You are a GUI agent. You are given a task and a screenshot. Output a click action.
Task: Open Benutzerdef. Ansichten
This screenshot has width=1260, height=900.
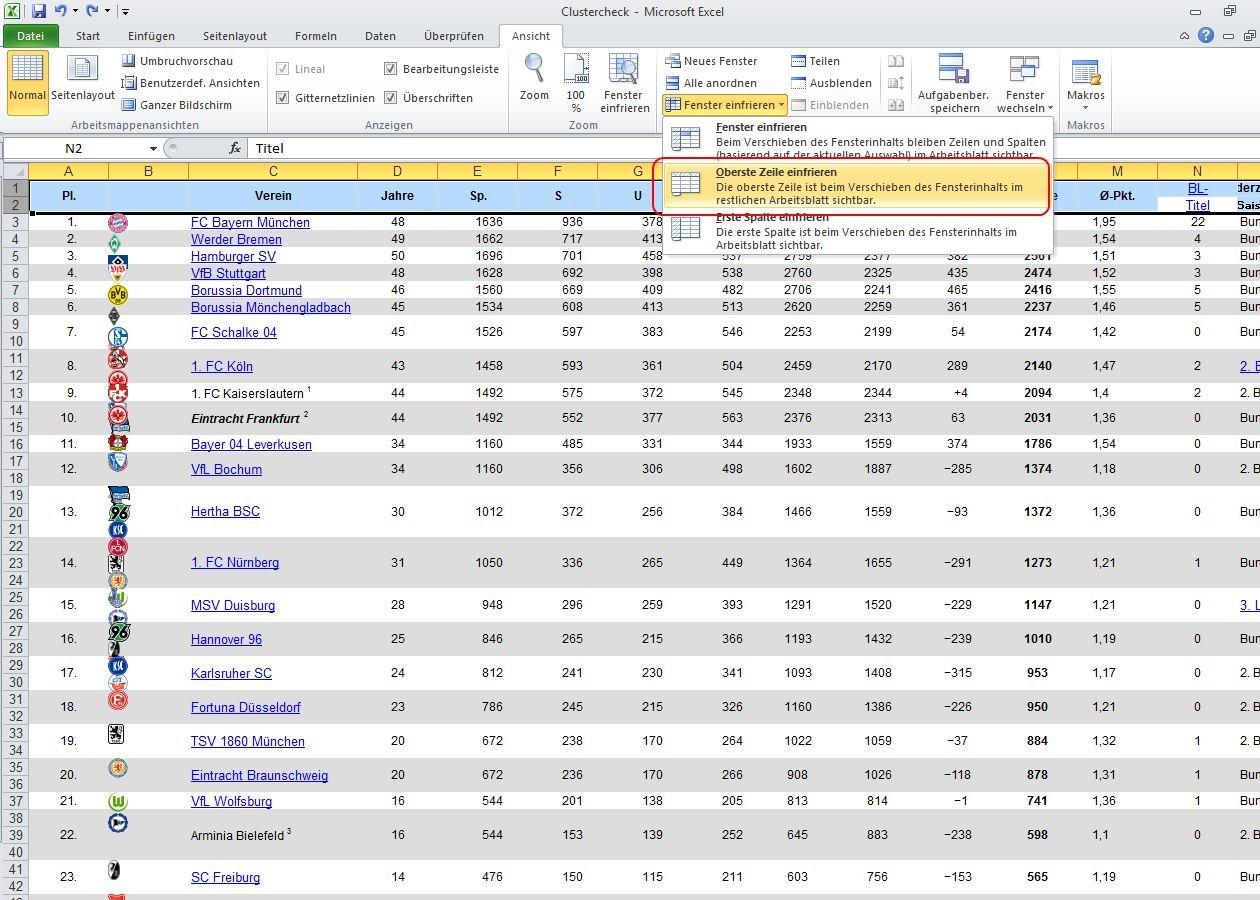(x=191, y=83)
